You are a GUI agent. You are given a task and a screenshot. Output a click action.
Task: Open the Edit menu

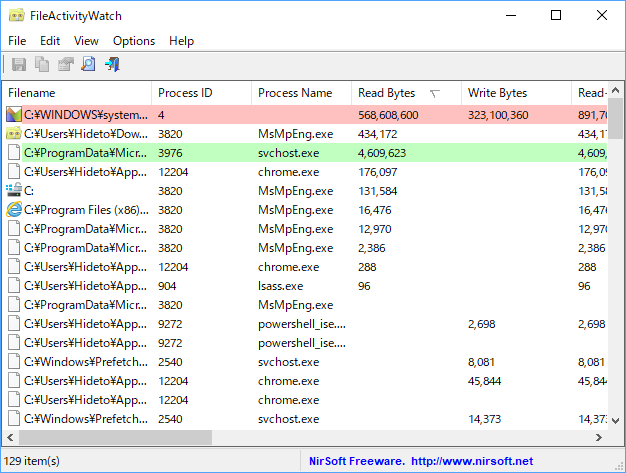coord(50,41)
